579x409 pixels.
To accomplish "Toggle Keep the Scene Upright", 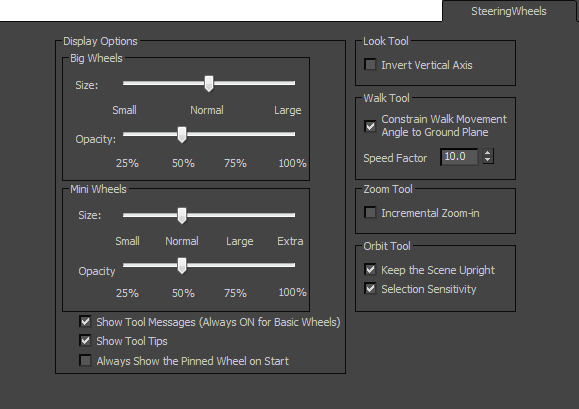I will coord(370,269).
